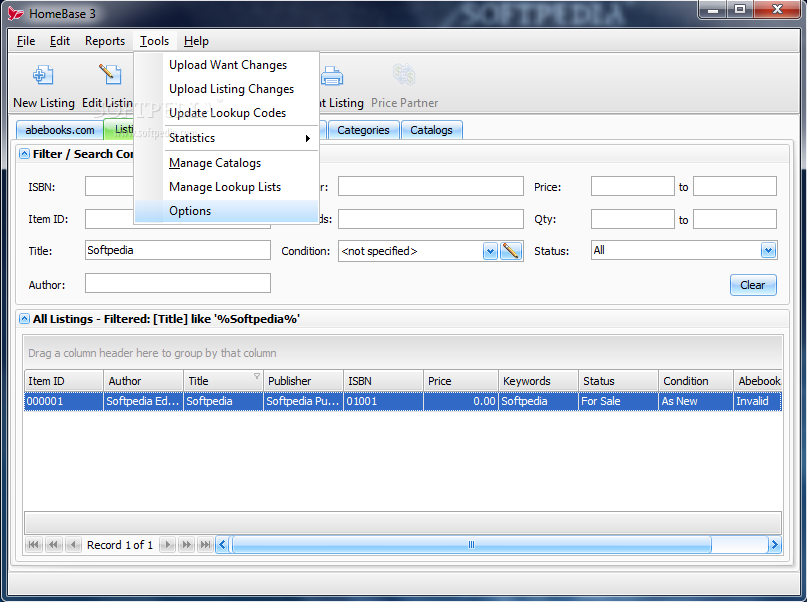Click the Price Partner toolbar icon

pos(404,75)
